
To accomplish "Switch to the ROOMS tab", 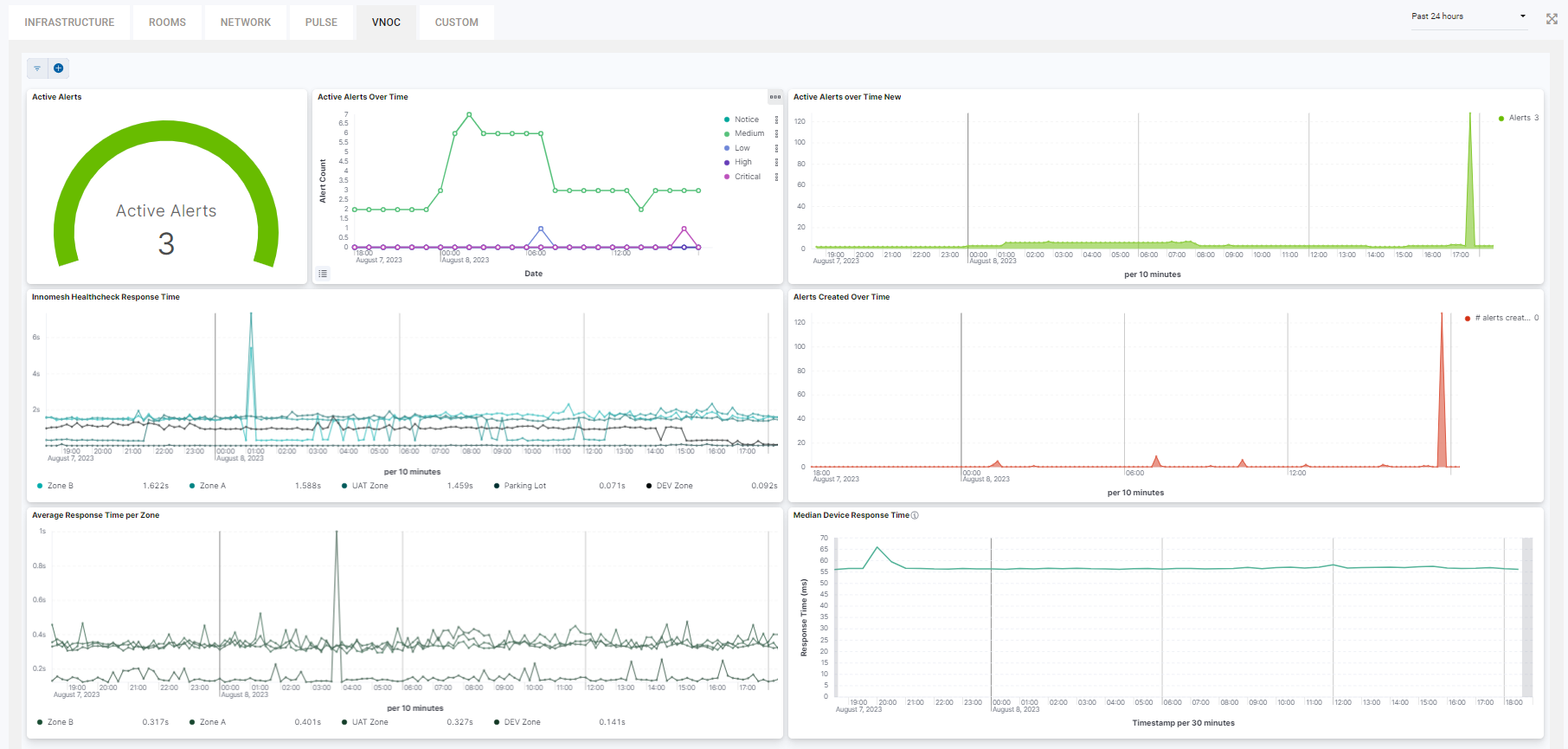I will coord(167,23).
